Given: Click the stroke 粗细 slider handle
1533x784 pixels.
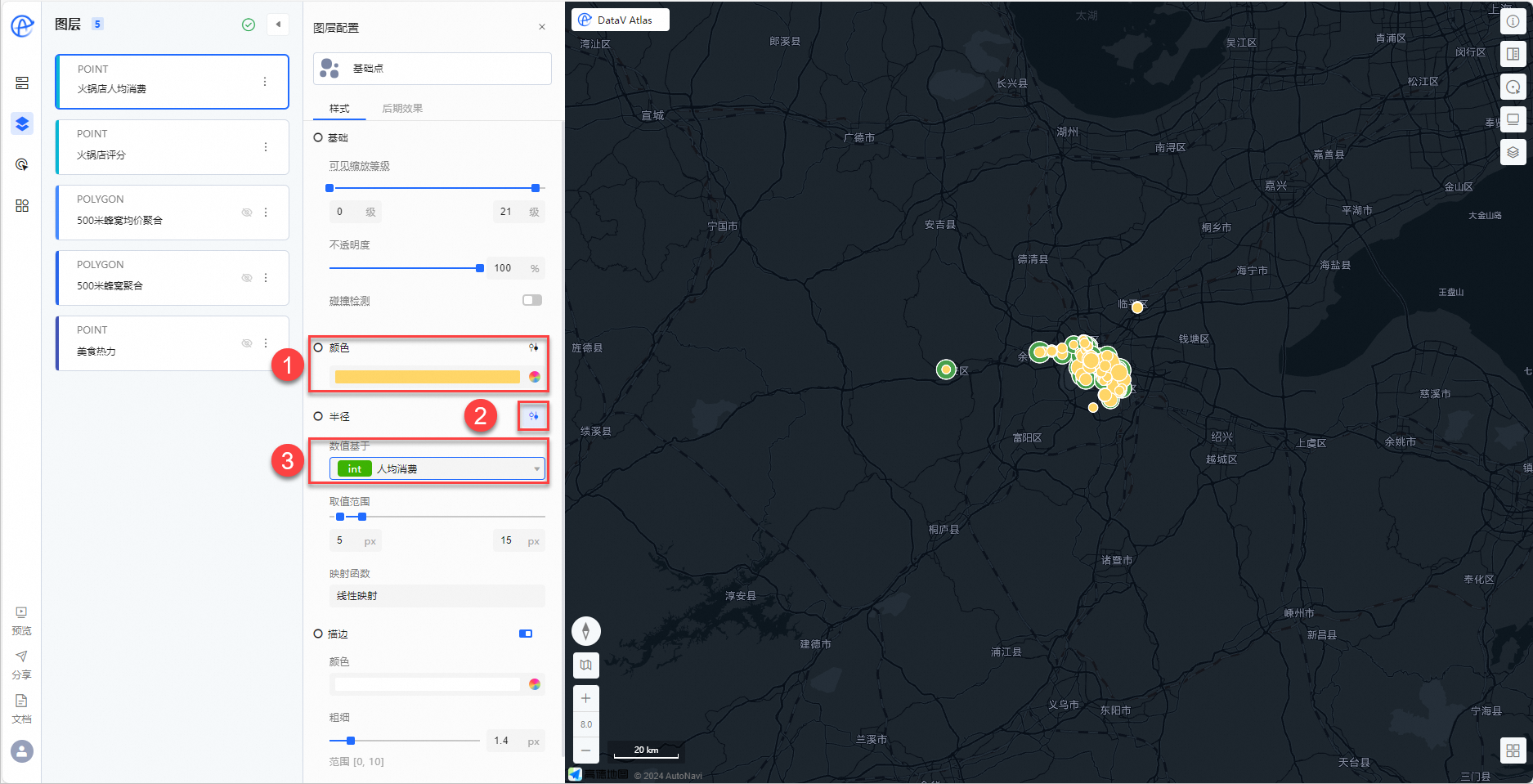Looking at the screenshot, I should tap(351, 741).
